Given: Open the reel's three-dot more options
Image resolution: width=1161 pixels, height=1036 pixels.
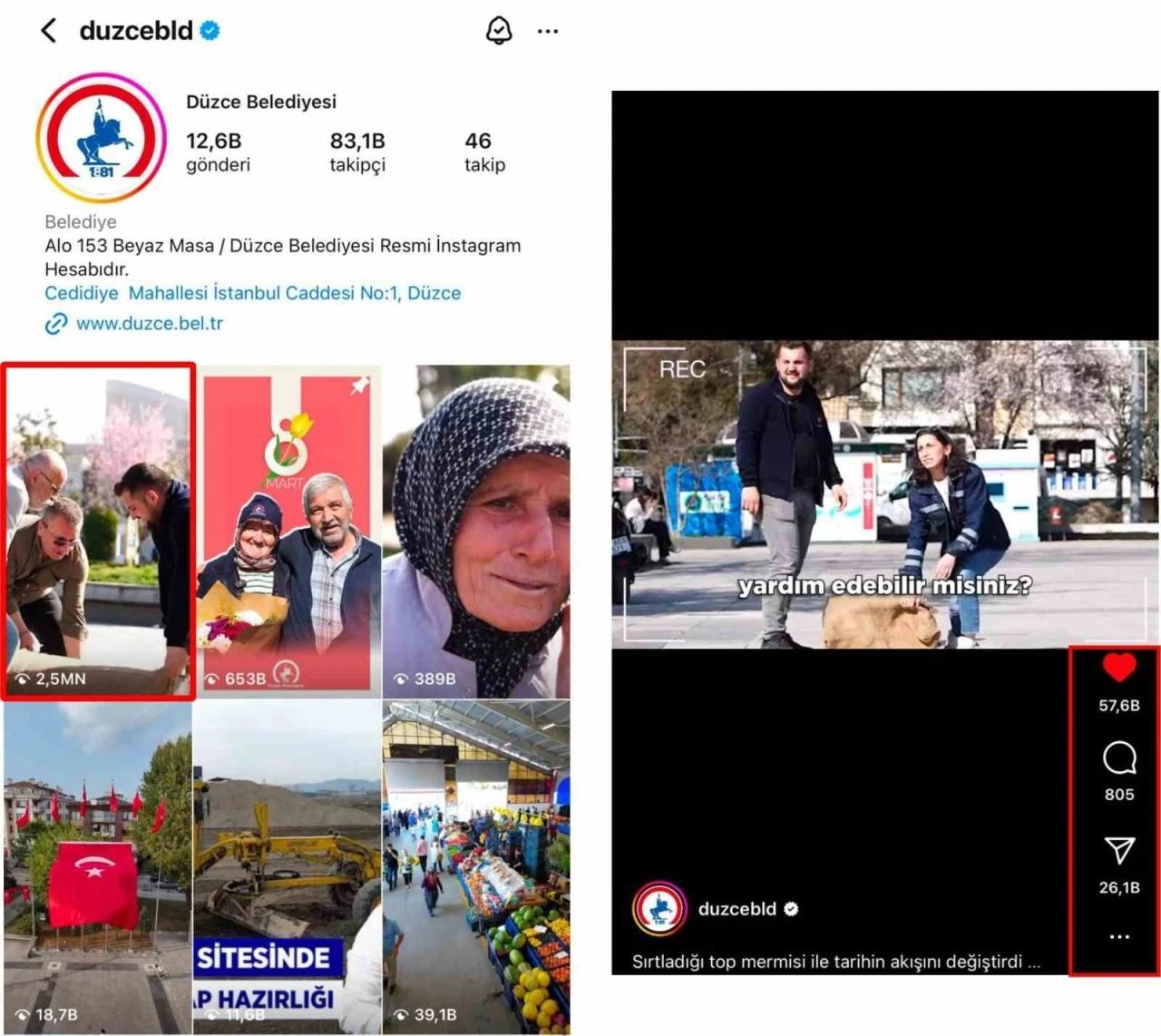Looking at the screenshot, I should 1118,936.
